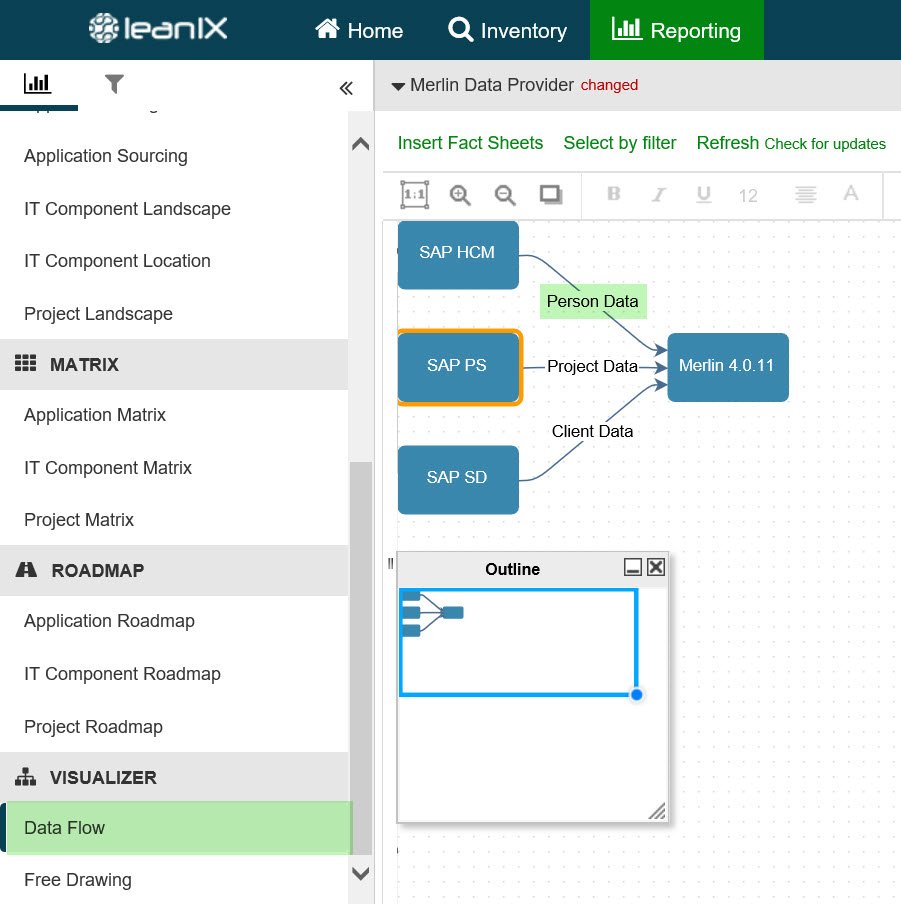This screenshot has height=904, width=901.
Task: Go to the Home page
Action: coord(359,30)
